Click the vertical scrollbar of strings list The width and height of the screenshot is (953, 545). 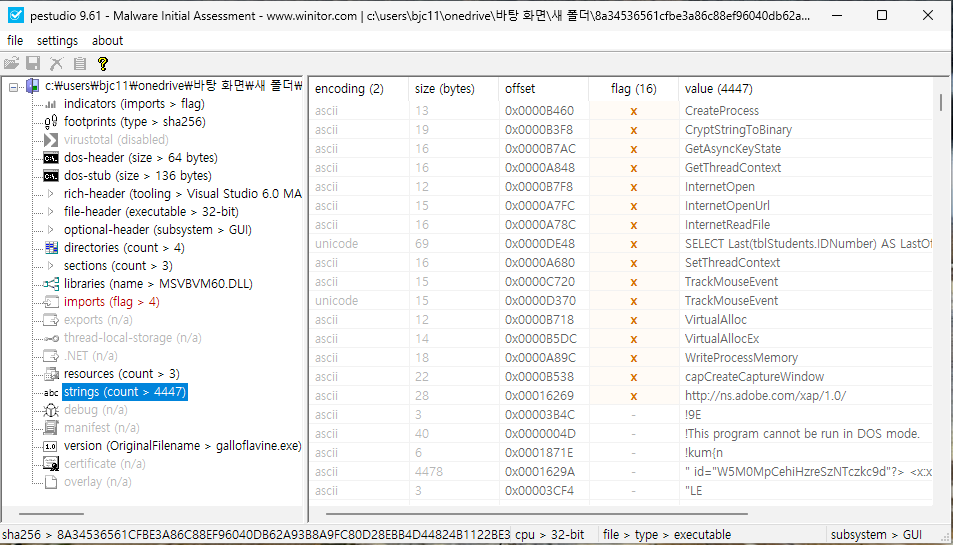click(x=940, y=300)
